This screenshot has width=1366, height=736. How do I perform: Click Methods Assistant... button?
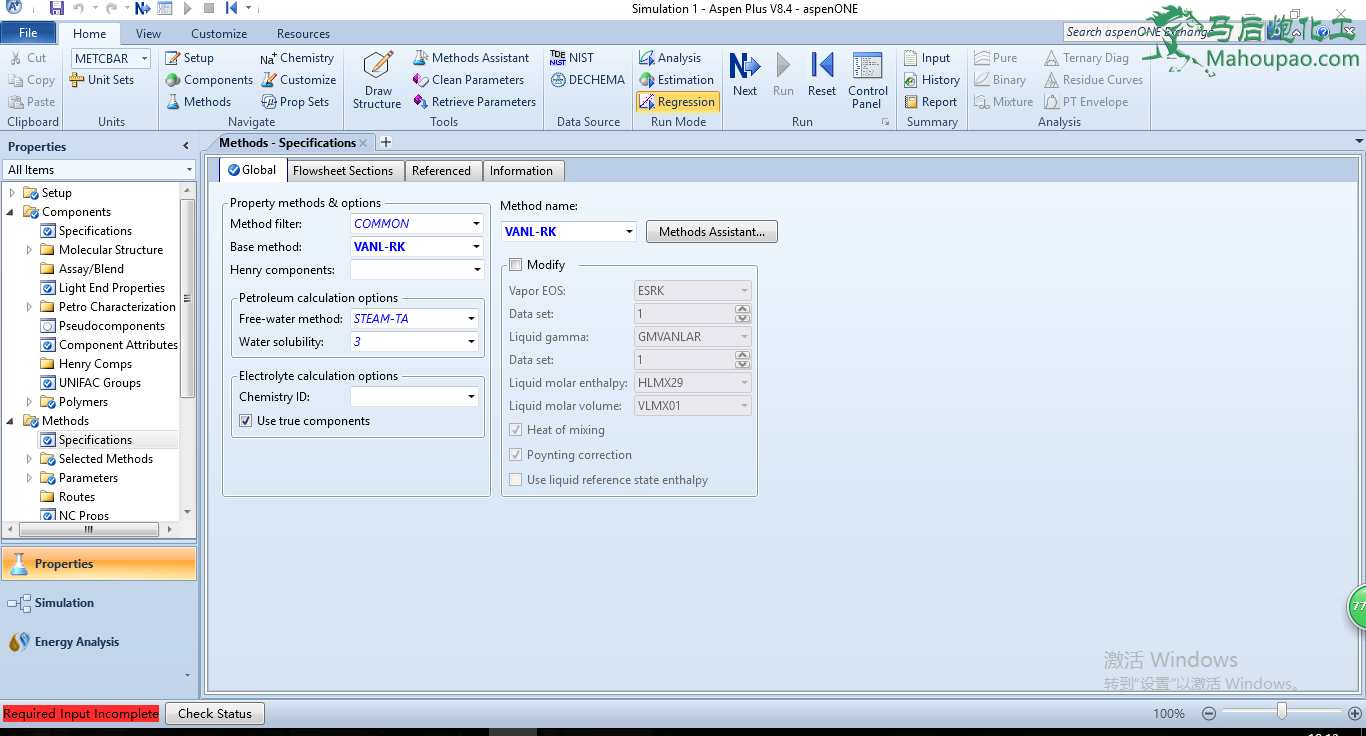712,232
